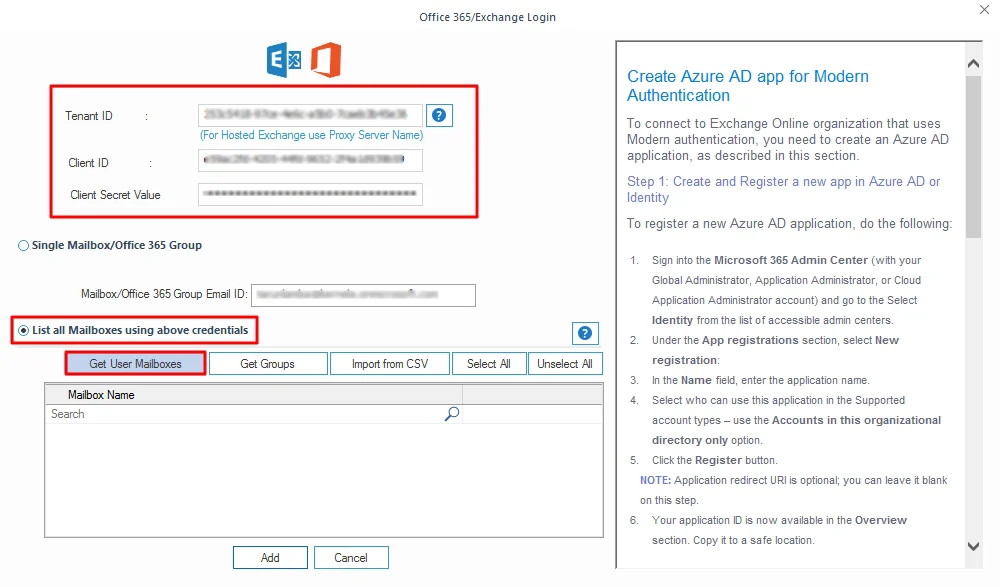This screenshot has height=587, width=1000.
Task: Click the Cancel button
Action: point(351,558)
